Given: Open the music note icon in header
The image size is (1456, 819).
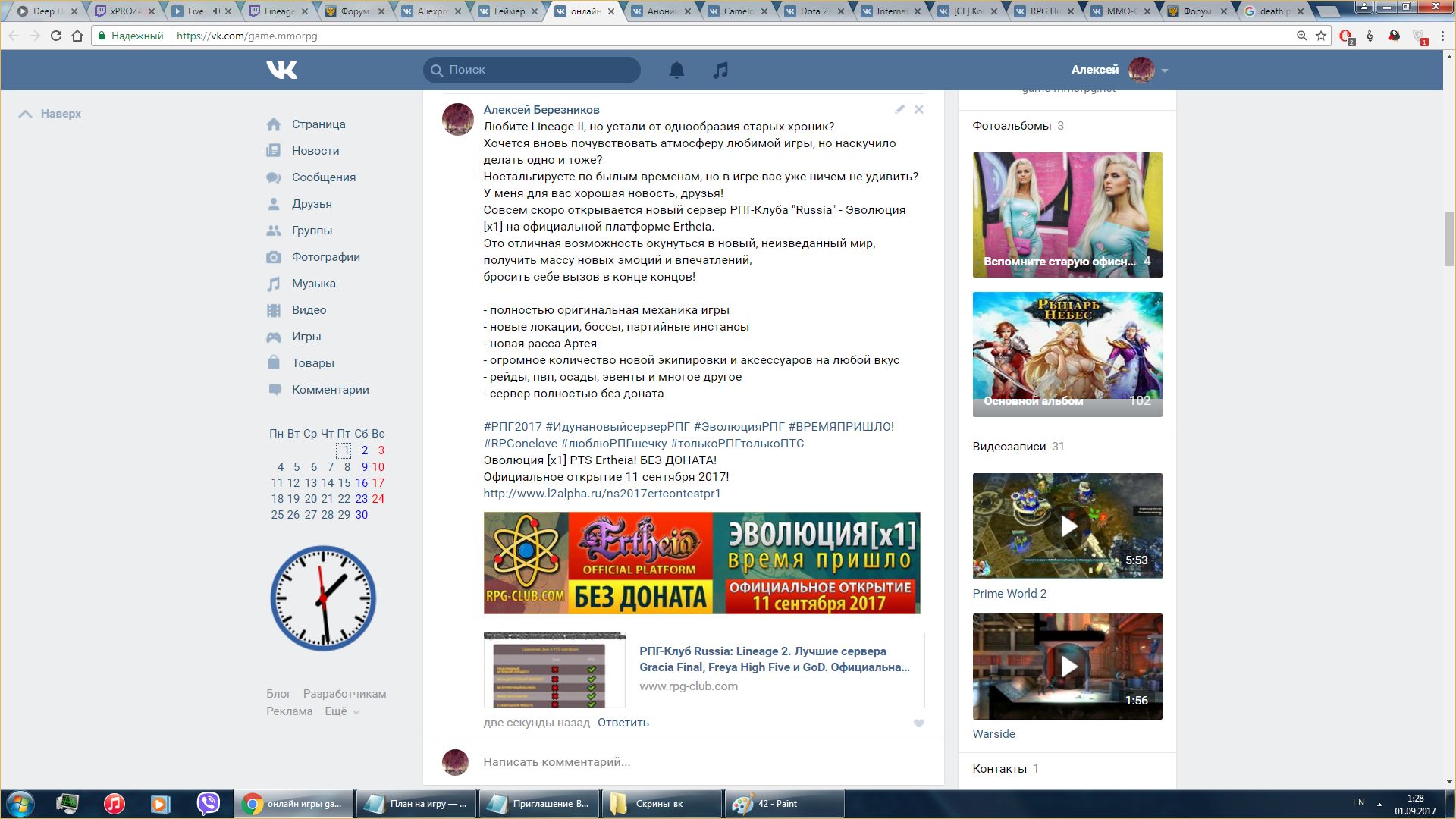Looking at the screenshot, I should (720, 70).
